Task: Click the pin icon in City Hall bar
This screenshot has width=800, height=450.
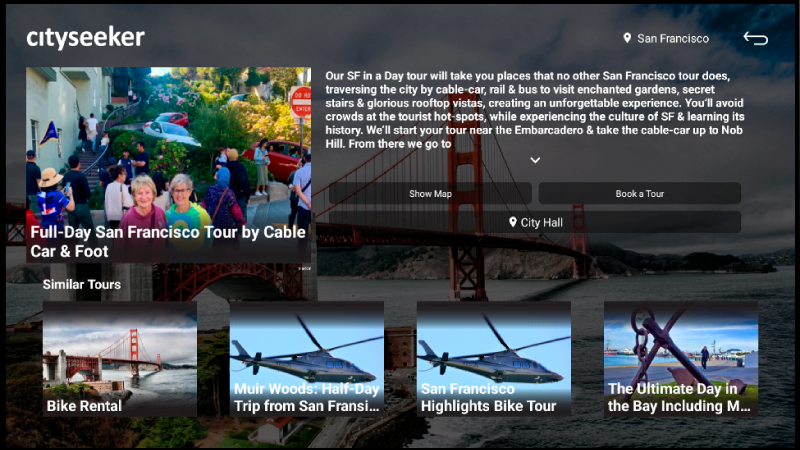Action: [513, 222]
